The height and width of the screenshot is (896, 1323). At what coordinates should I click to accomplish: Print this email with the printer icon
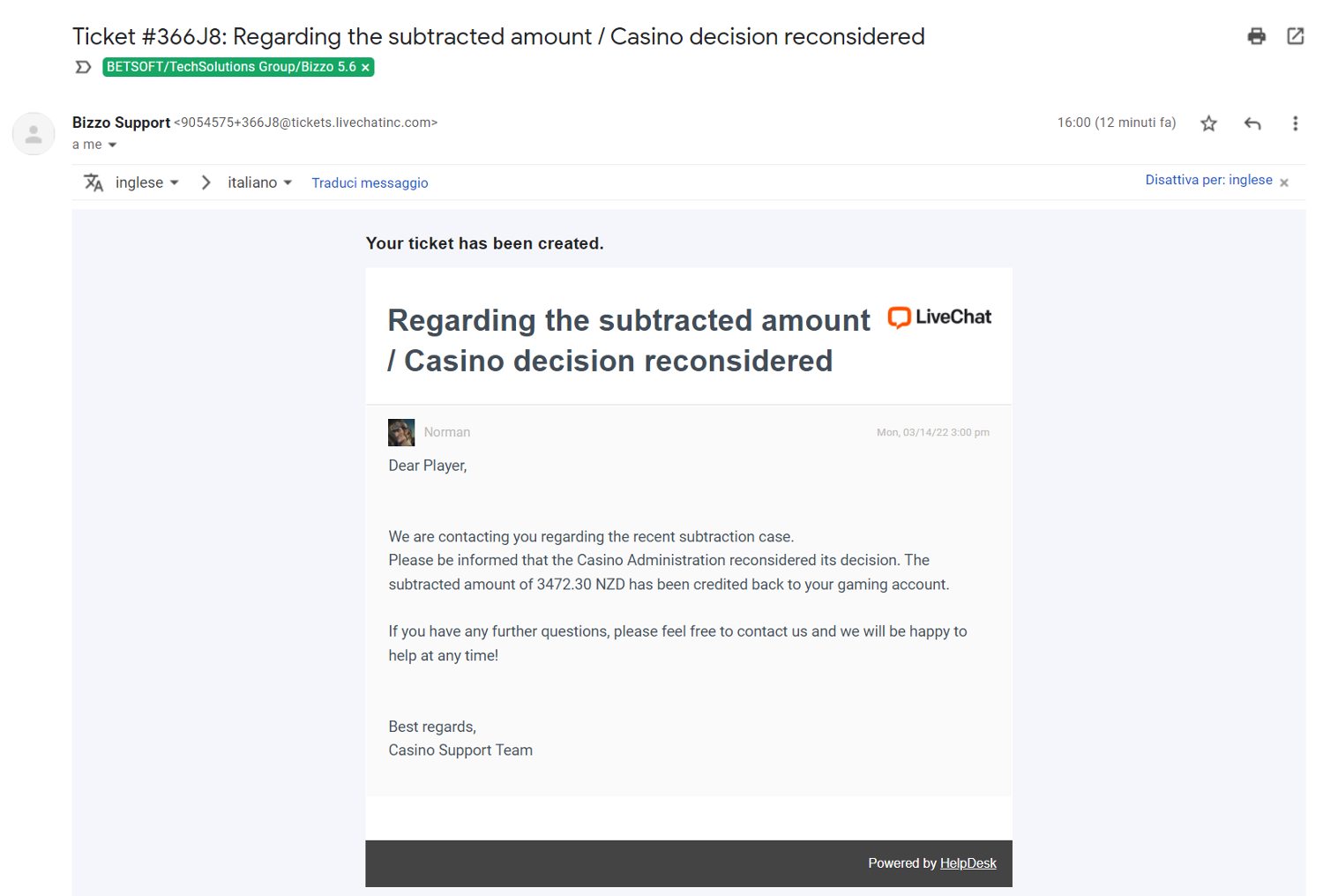pyautogui.click(x=1257, y=36)
